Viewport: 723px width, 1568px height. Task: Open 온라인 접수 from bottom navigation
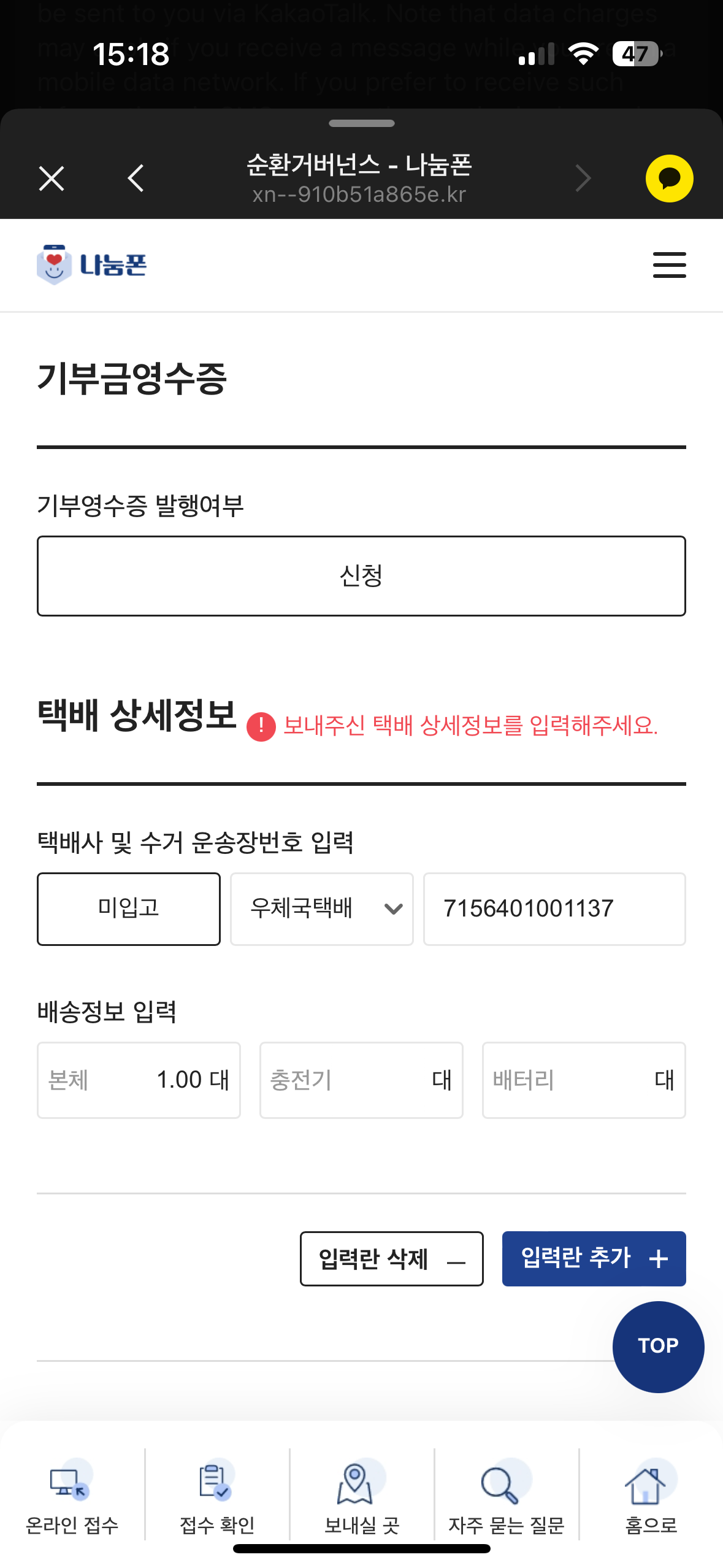click(72, 1496)
